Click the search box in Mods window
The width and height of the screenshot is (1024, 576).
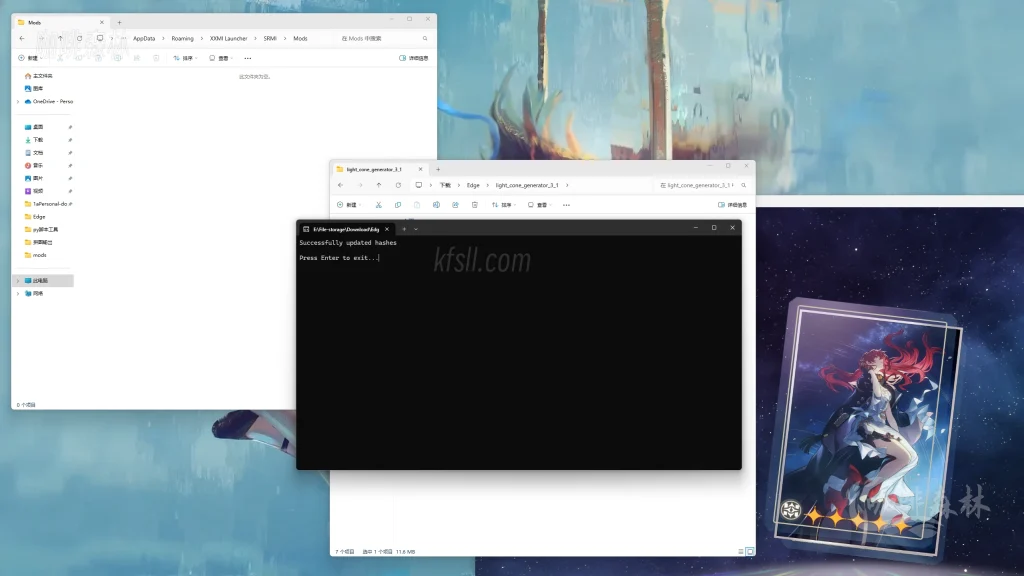click(385, 38)
